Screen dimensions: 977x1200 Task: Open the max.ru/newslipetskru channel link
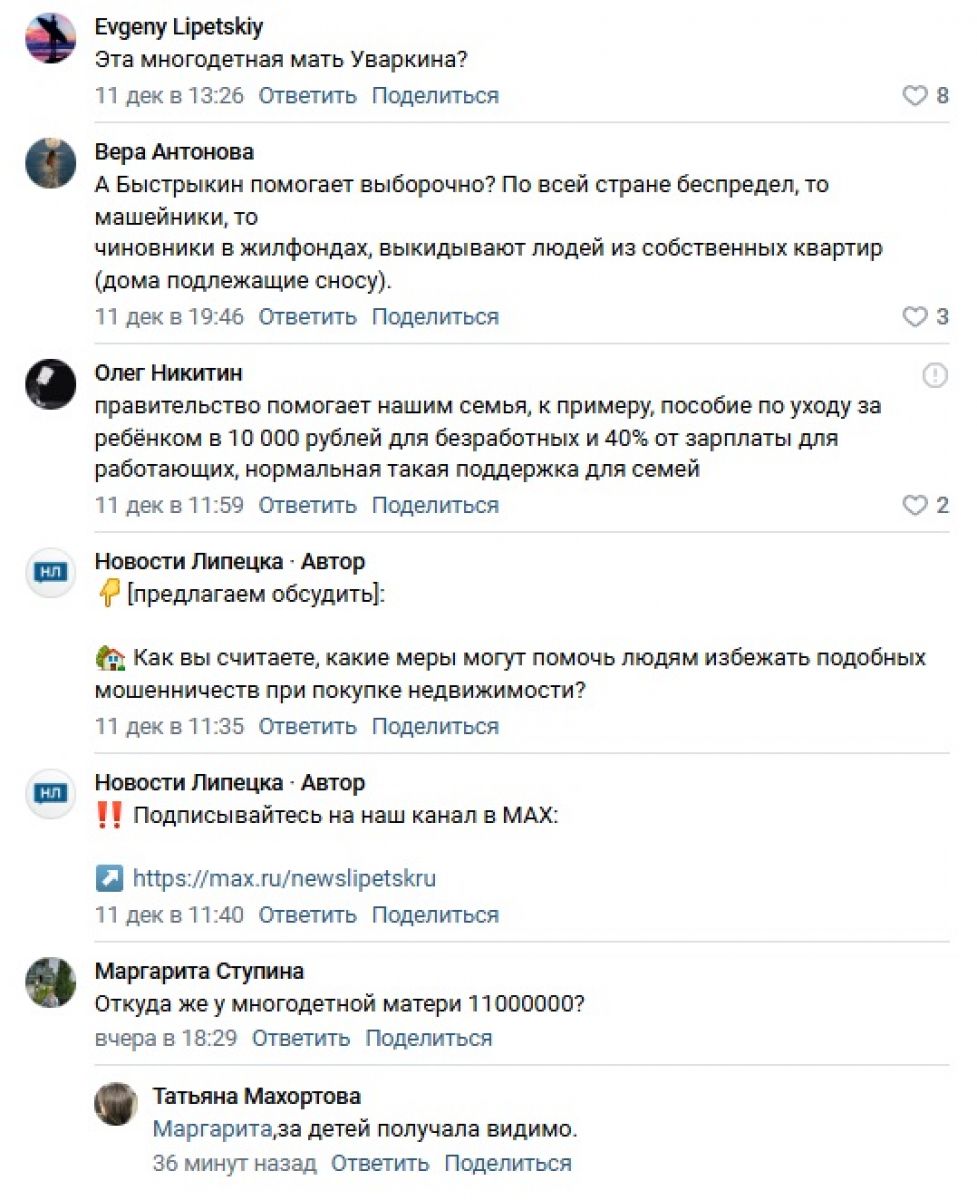tap(284, 879)
